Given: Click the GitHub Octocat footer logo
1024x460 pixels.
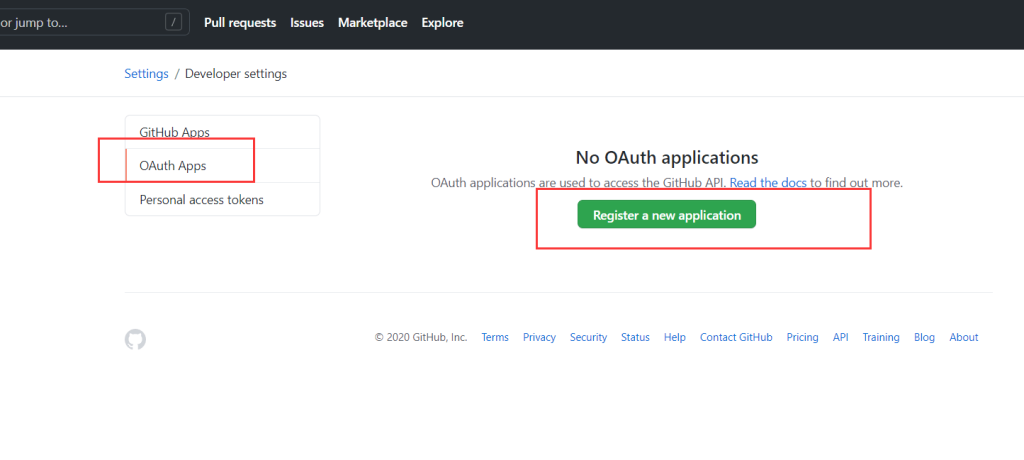Looking at the screenshot, I should (x=135, y=340).
